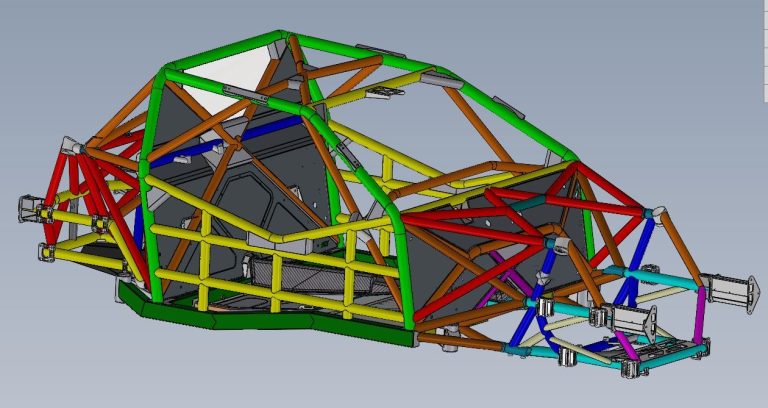Select the gray flange at far right end
Image resolution: width=768 pixels, height=408 pixels.
click(x=728, y=294)
